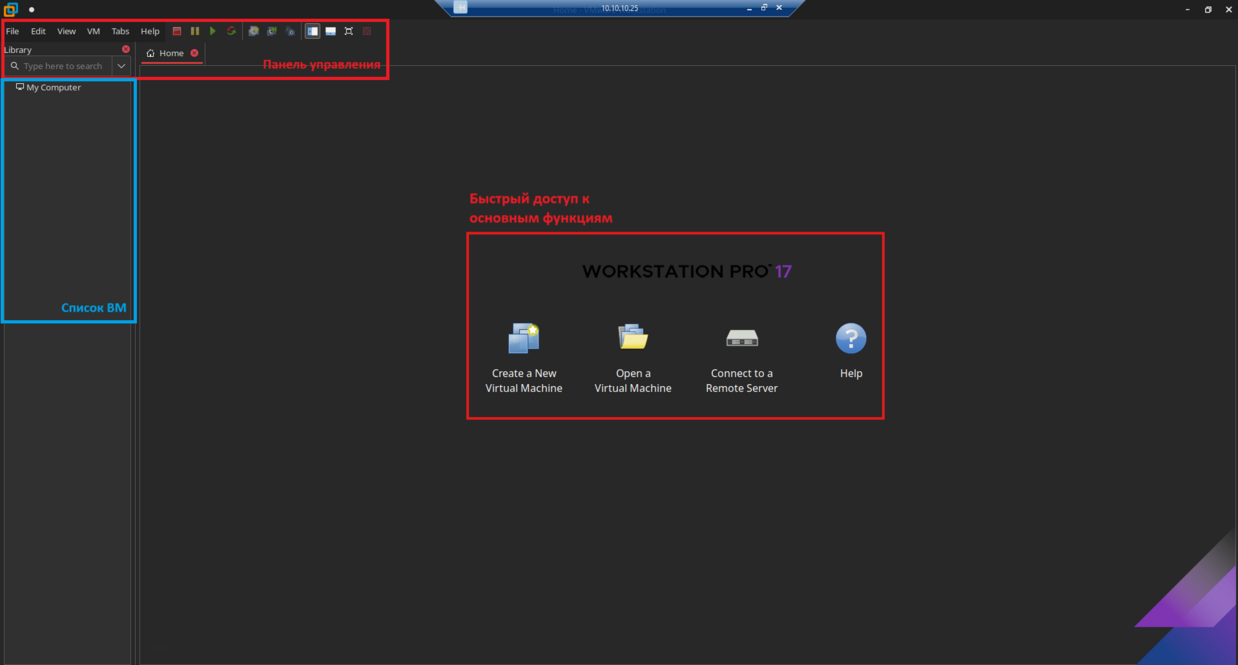Click the Restart guest toolbar icon

(231, 31)
